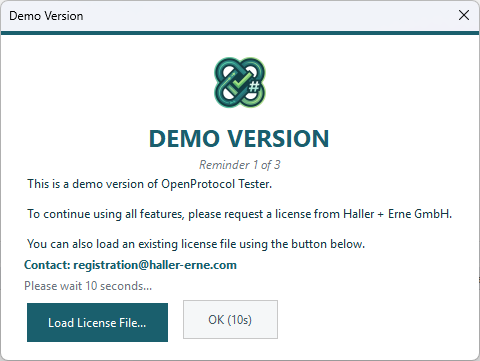The height and width of the screenshot is (361, 480).
Task: Click the Demo Version window title
Action: click(x=46, y=16)
